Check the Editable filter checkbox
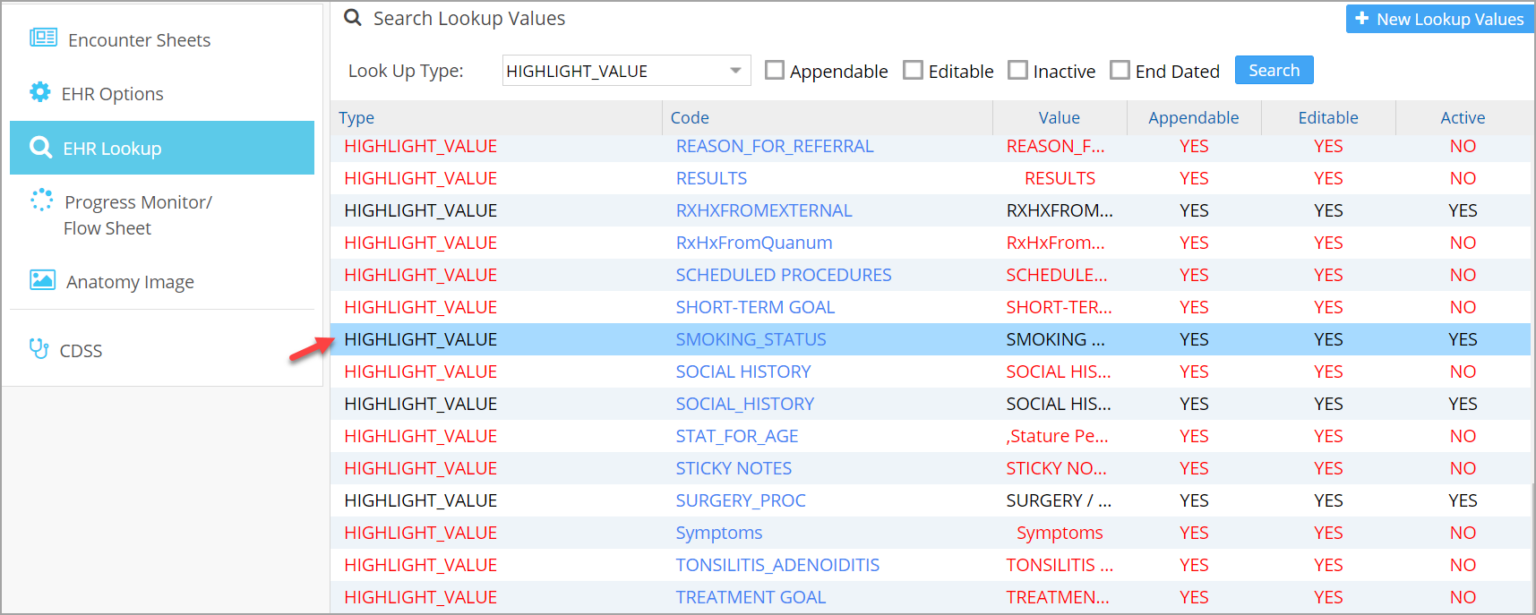This screenshot has width=1536, height=615. click(x=912, y=70)
